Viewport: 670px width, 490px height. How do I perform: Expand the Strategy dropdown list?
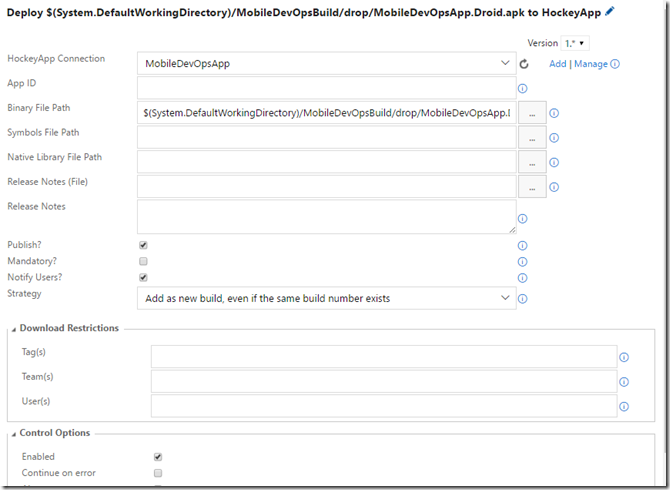326,298
